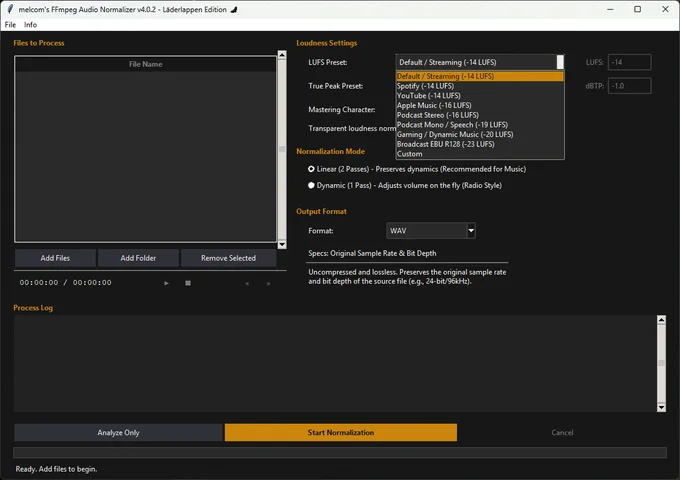The width and height of the screenshot is (680, 480).
Task: Maximize the Audio Normalizer window
Action: click(x=638, y=9)
